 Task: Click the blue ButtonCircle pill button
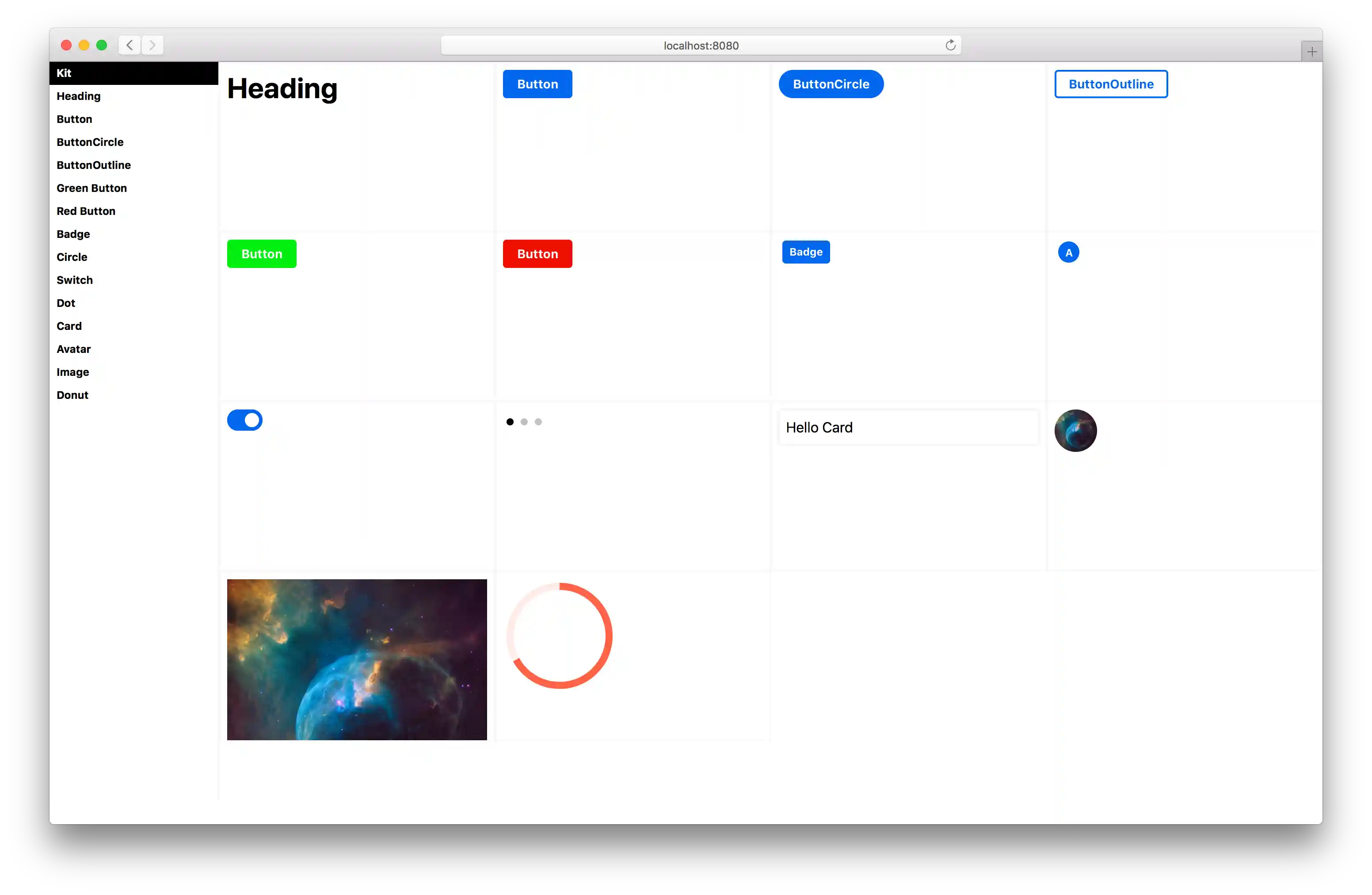pyautogui.click(x=831, y=84)
